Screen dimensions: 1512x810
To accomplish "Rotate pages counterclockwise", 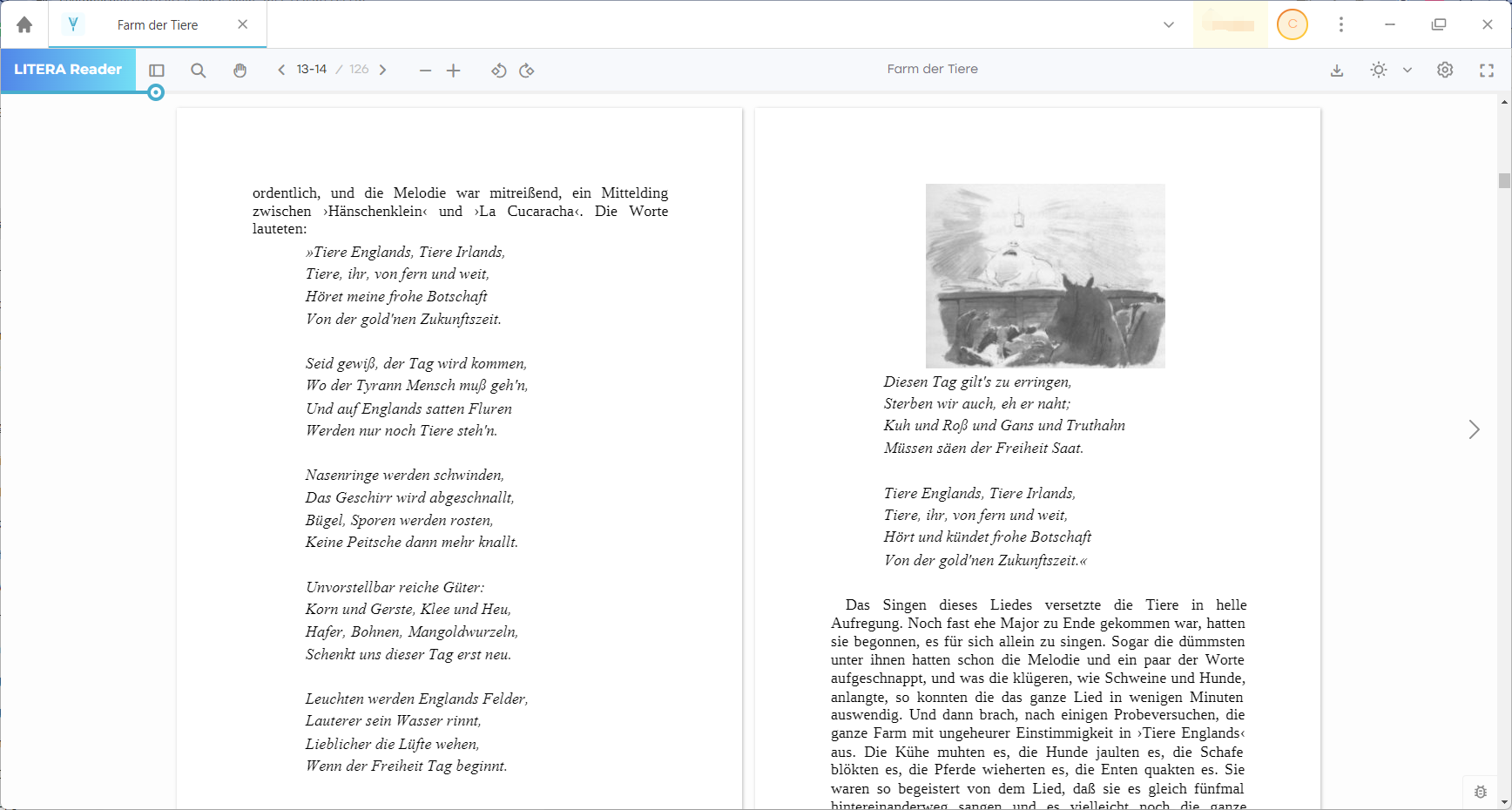I will point(498,71).
